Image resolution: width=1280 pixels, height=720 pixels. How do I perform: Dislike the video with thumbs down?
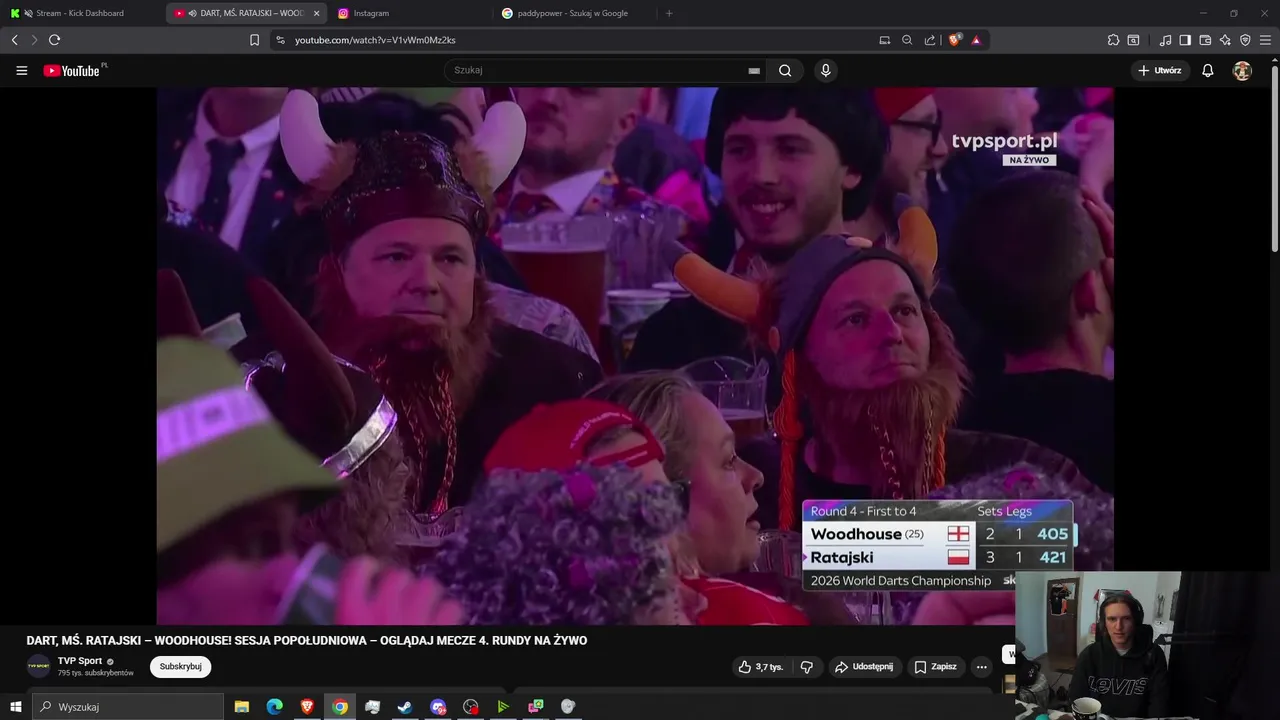pos(806,667)
